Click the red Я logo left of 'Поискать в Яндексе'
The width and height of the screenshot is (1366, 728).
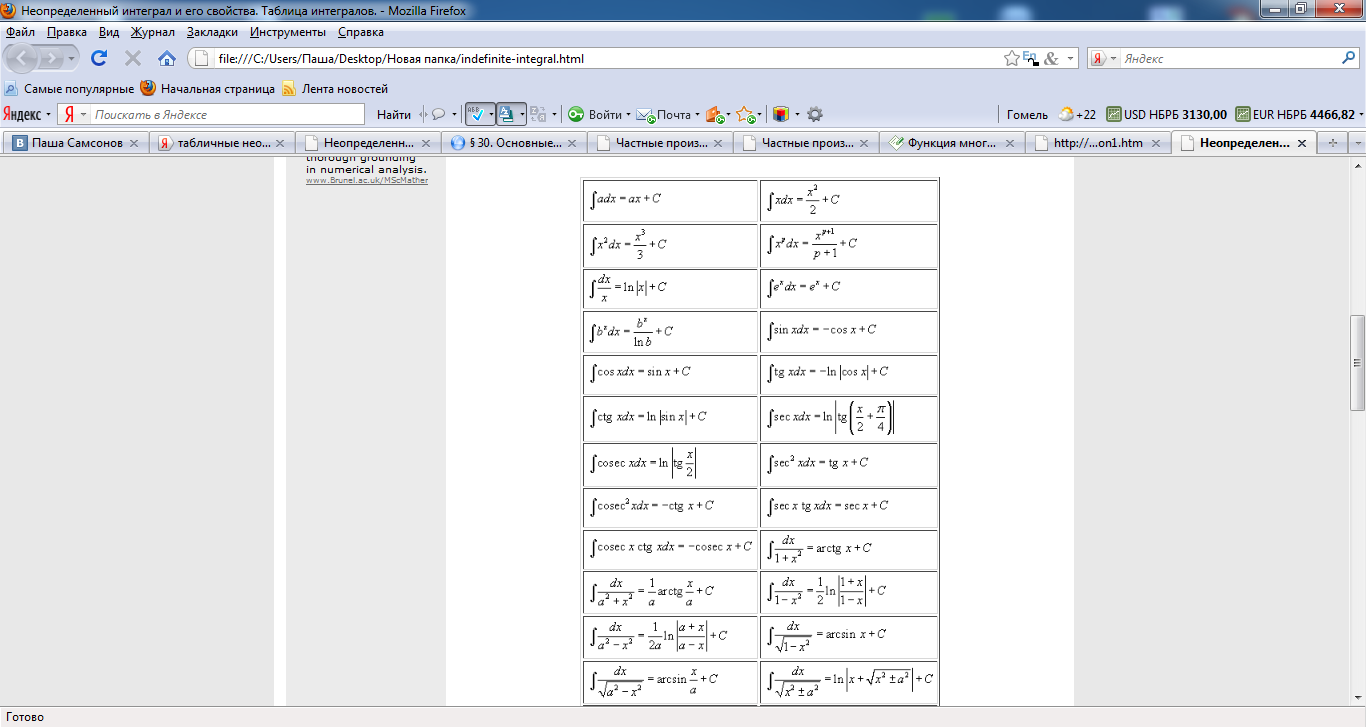67,114
